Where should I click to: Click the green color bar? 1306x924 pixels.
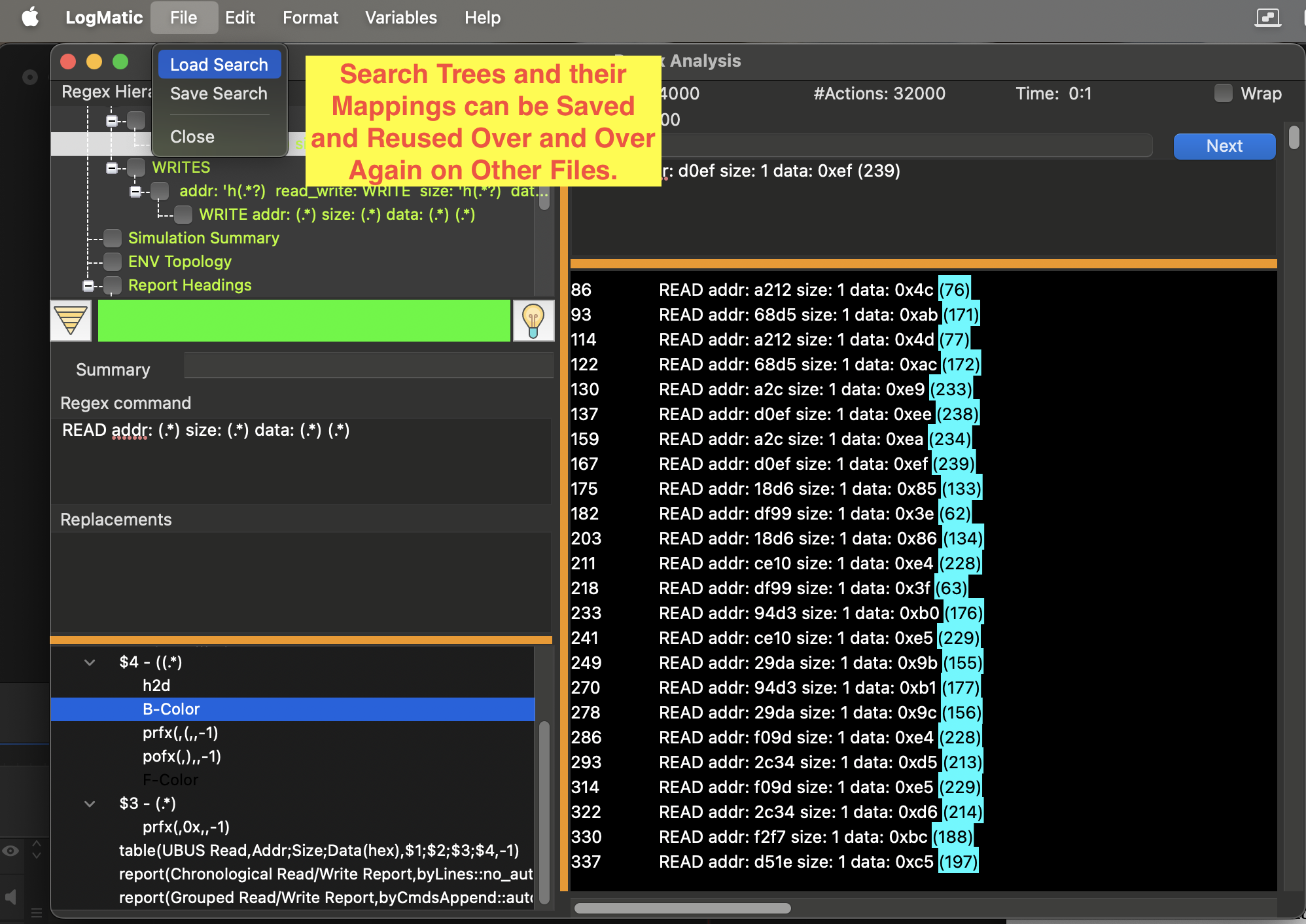(304, 321)
